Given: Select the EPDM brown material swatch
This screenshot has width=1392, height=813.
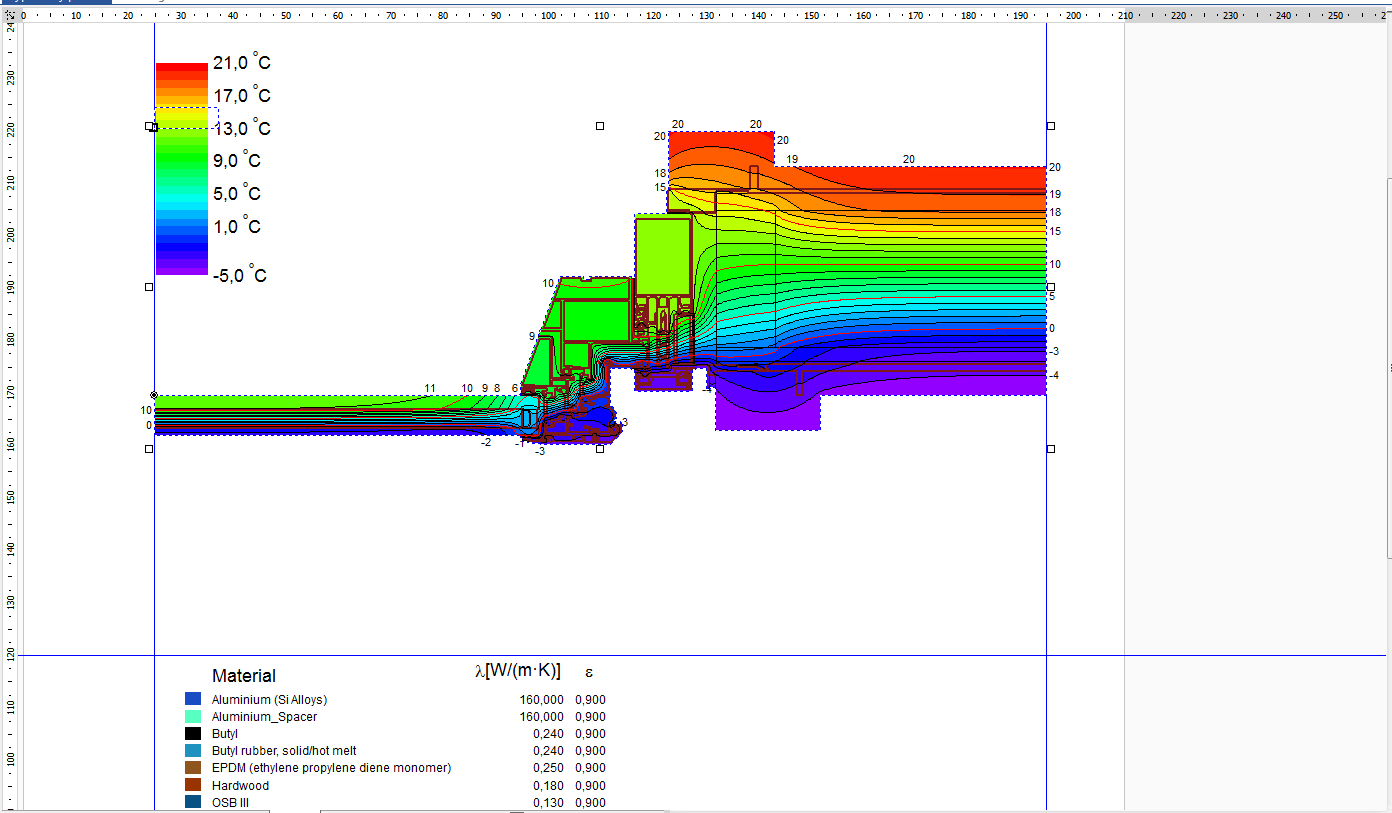Looking at the screenshot, I should (193, 767).
